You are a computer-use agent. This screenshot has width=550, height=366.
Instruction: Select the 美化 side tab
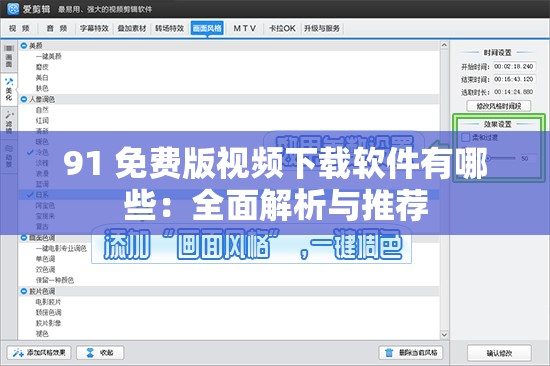9,89
